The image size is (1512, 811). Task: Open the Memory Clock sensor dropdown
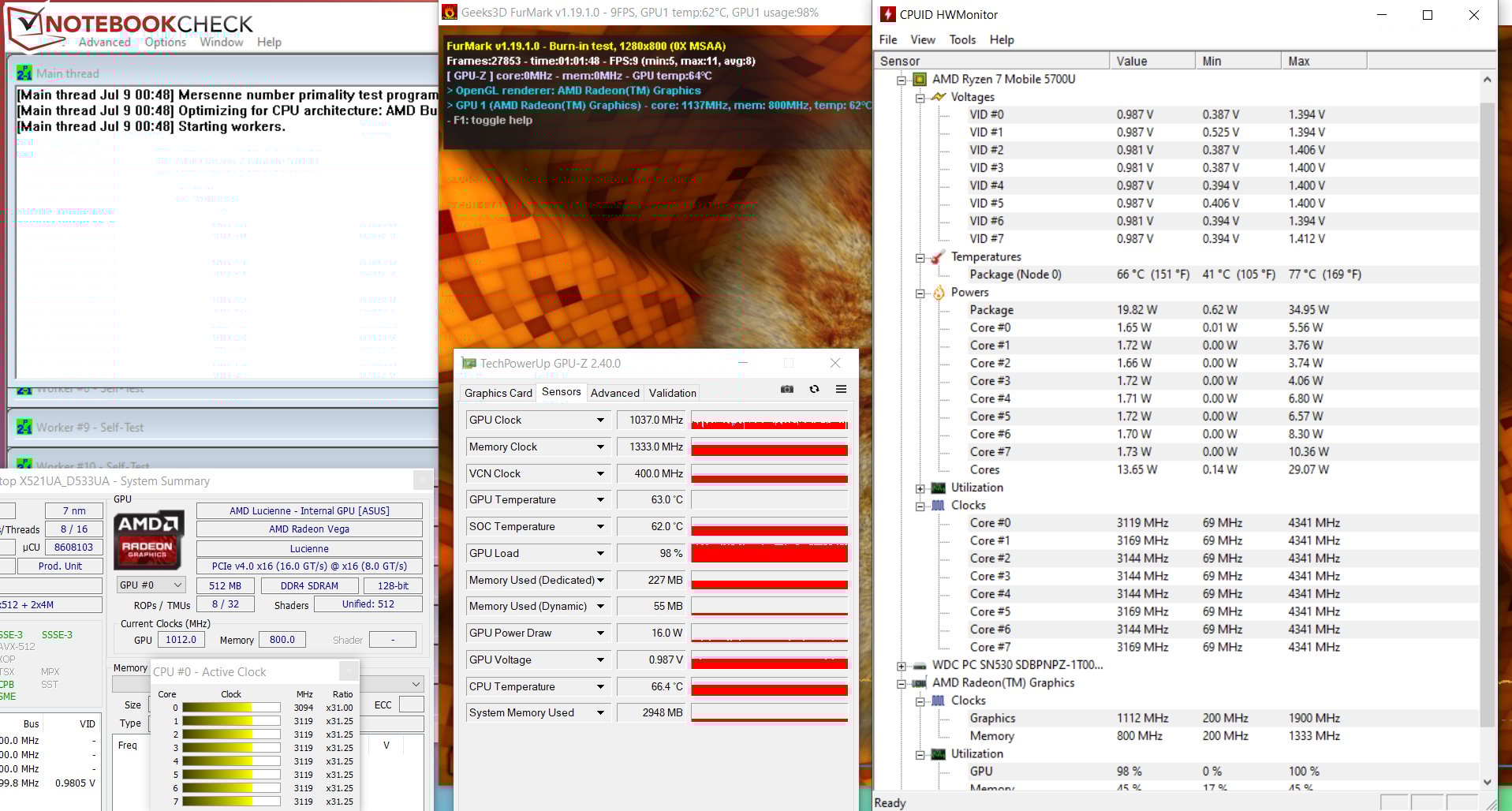click(600, 447)
